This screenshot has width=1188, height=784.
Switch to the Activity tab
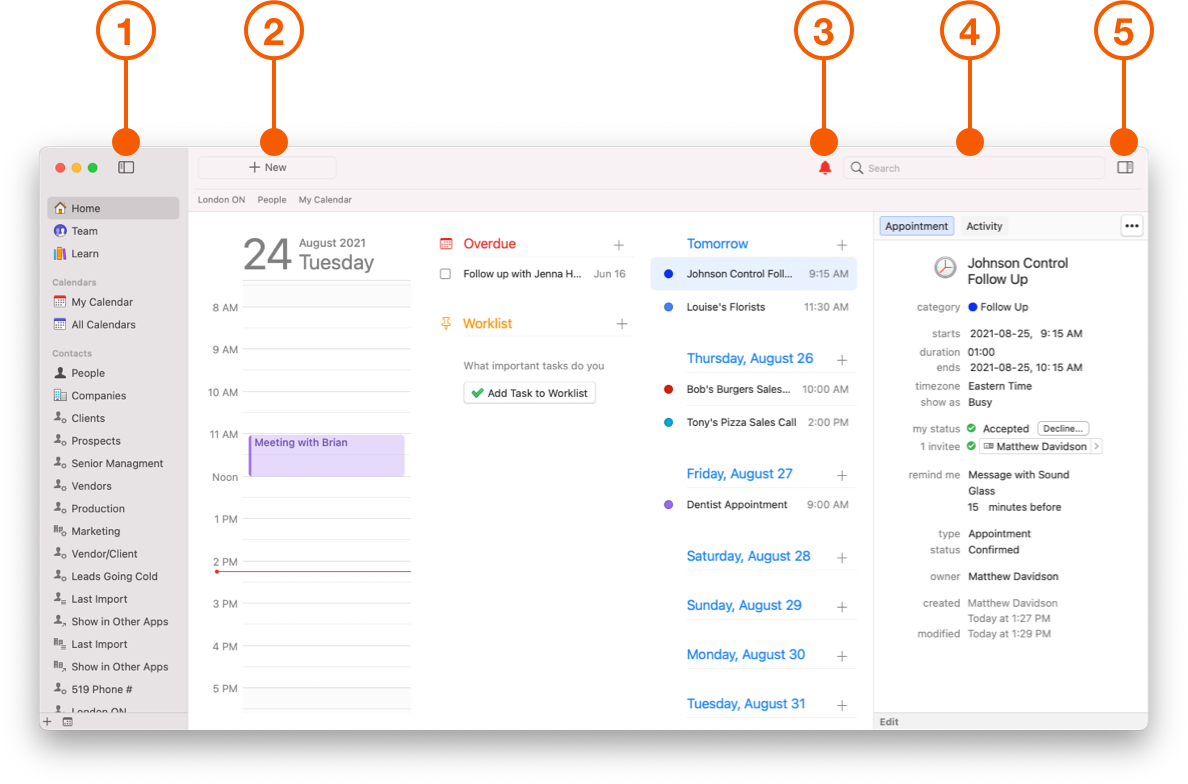click(984, 226)
